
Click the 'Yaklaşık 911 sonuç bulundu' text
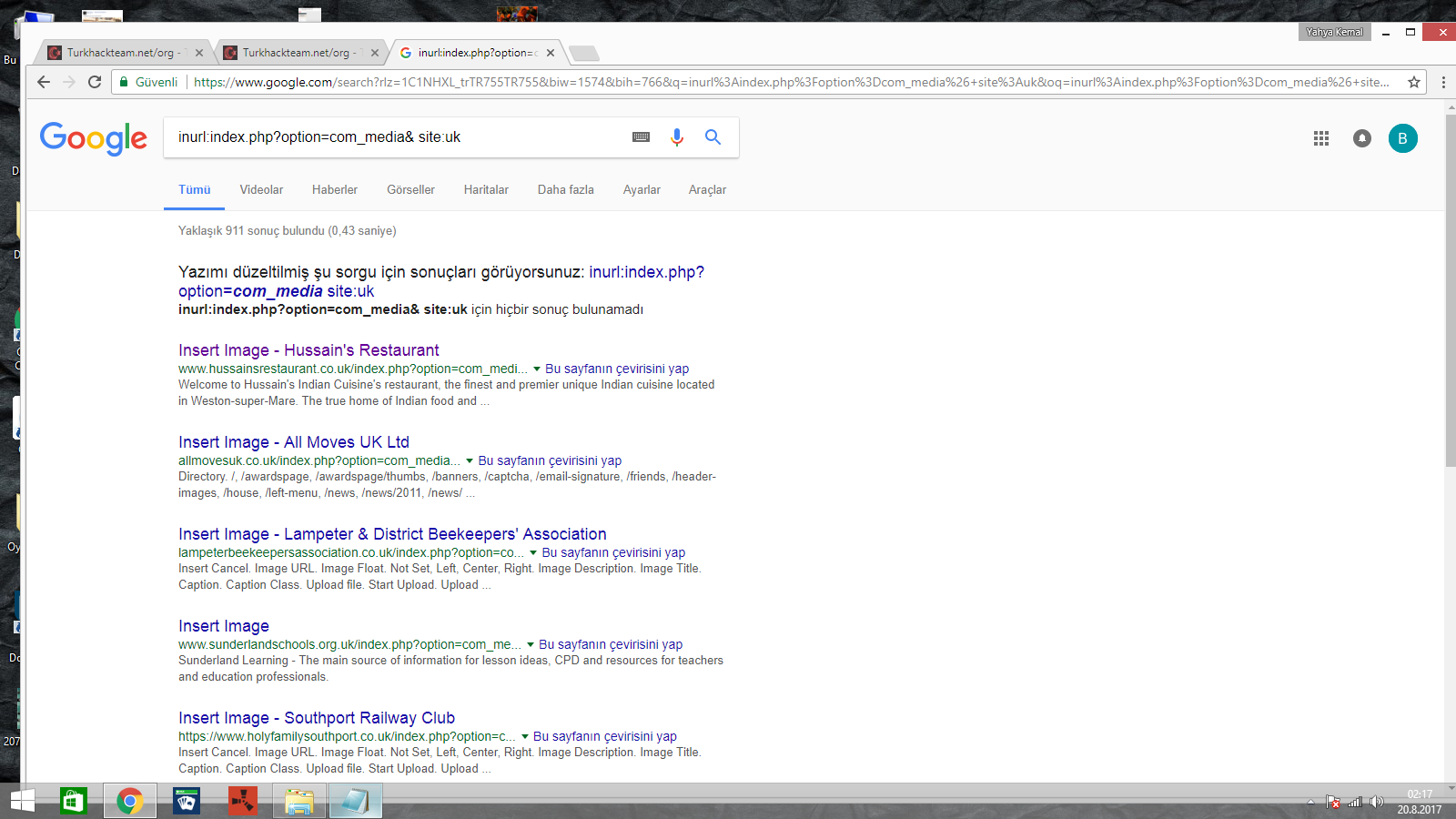pyautogui.click(x=288, y=231)
